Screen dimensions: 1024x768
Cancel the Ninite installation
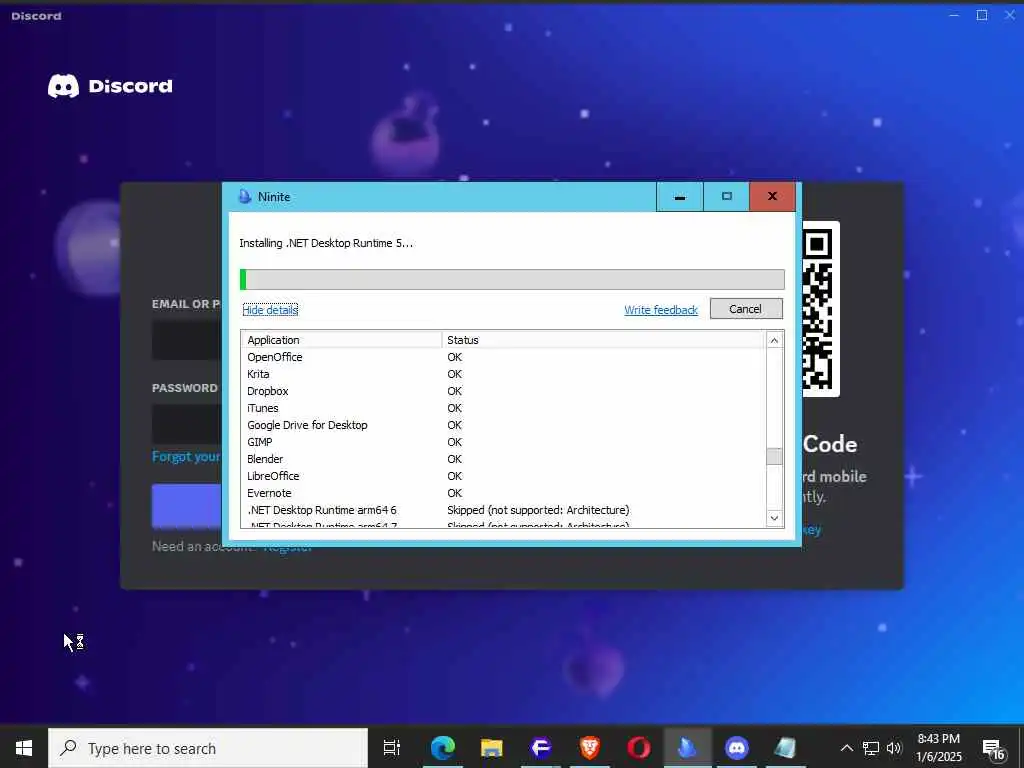click(x=746, y=309)
